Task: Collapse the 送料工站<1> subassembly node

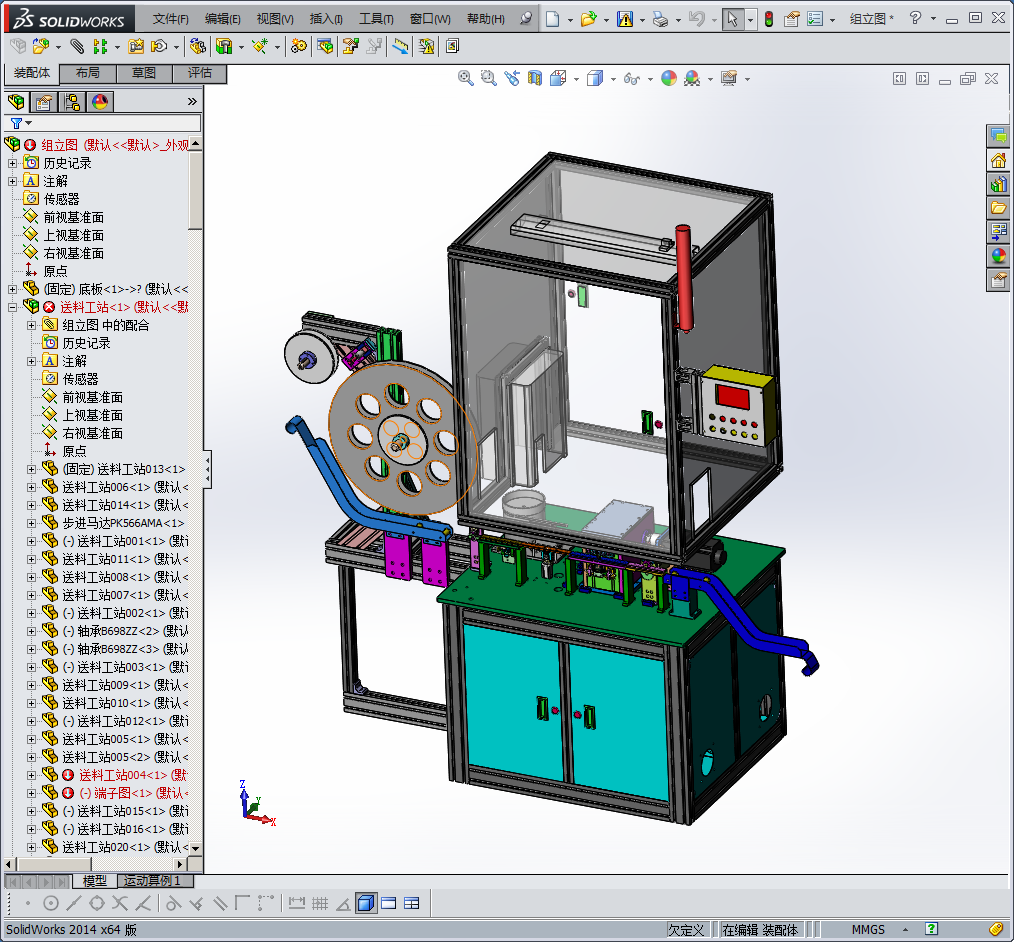Action: point(12,307)
